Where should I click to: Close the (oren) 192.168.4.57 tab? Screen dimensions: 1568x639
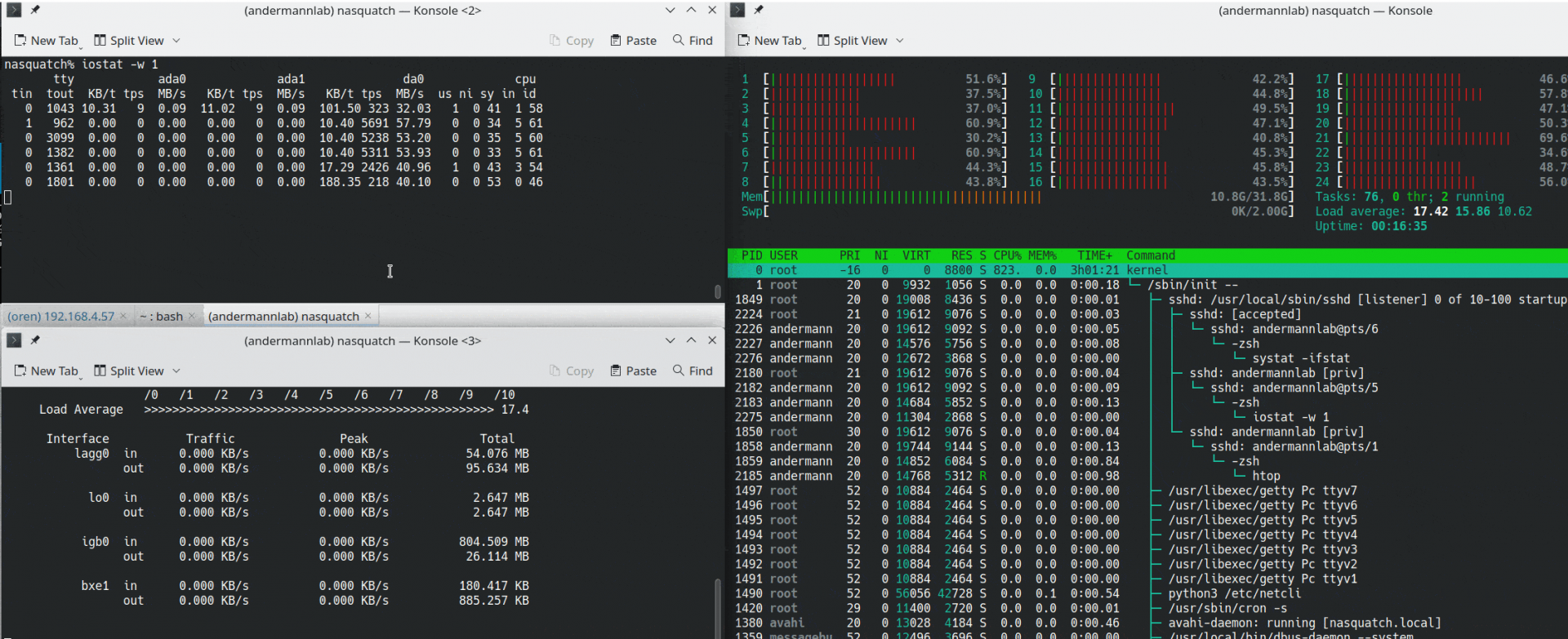pyautogui.click(x=123, y=316)
